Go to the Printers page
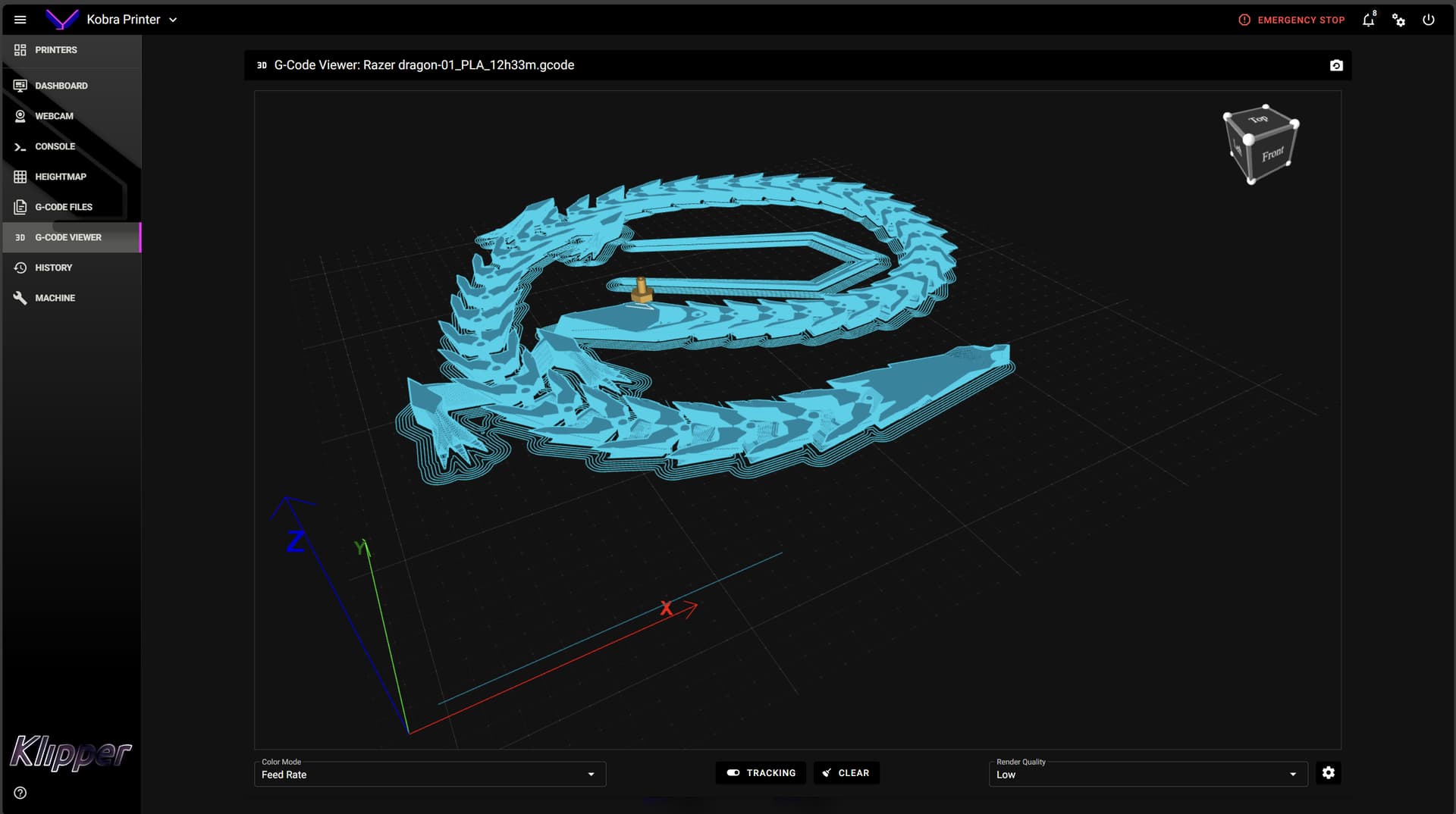The height and width of the screenshot is (814, 1456). click(x=71, y=50)
